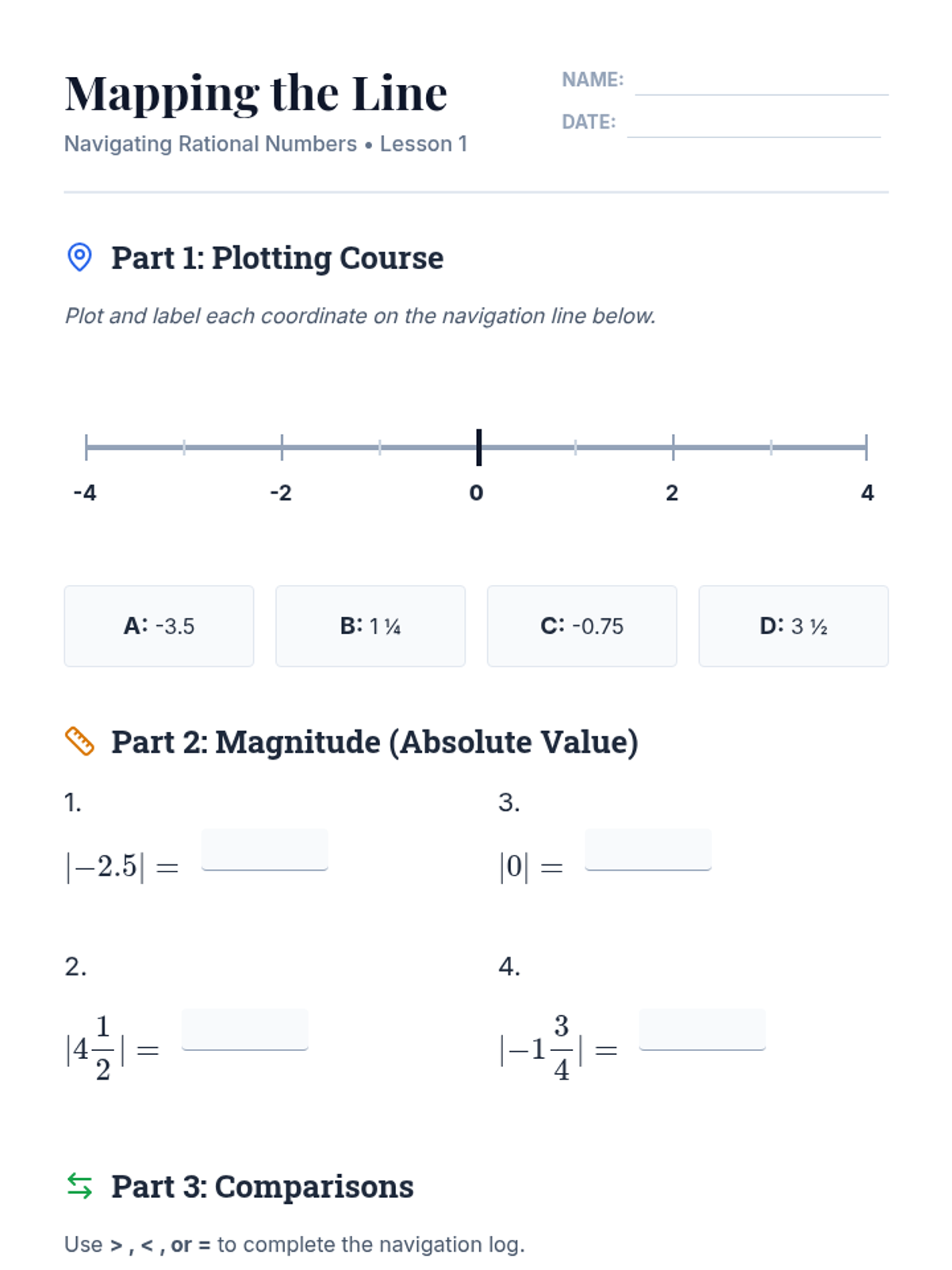Click the -4 tick on number line
Viewport: 952px width, 1270px height.
(x=86, y=448)
